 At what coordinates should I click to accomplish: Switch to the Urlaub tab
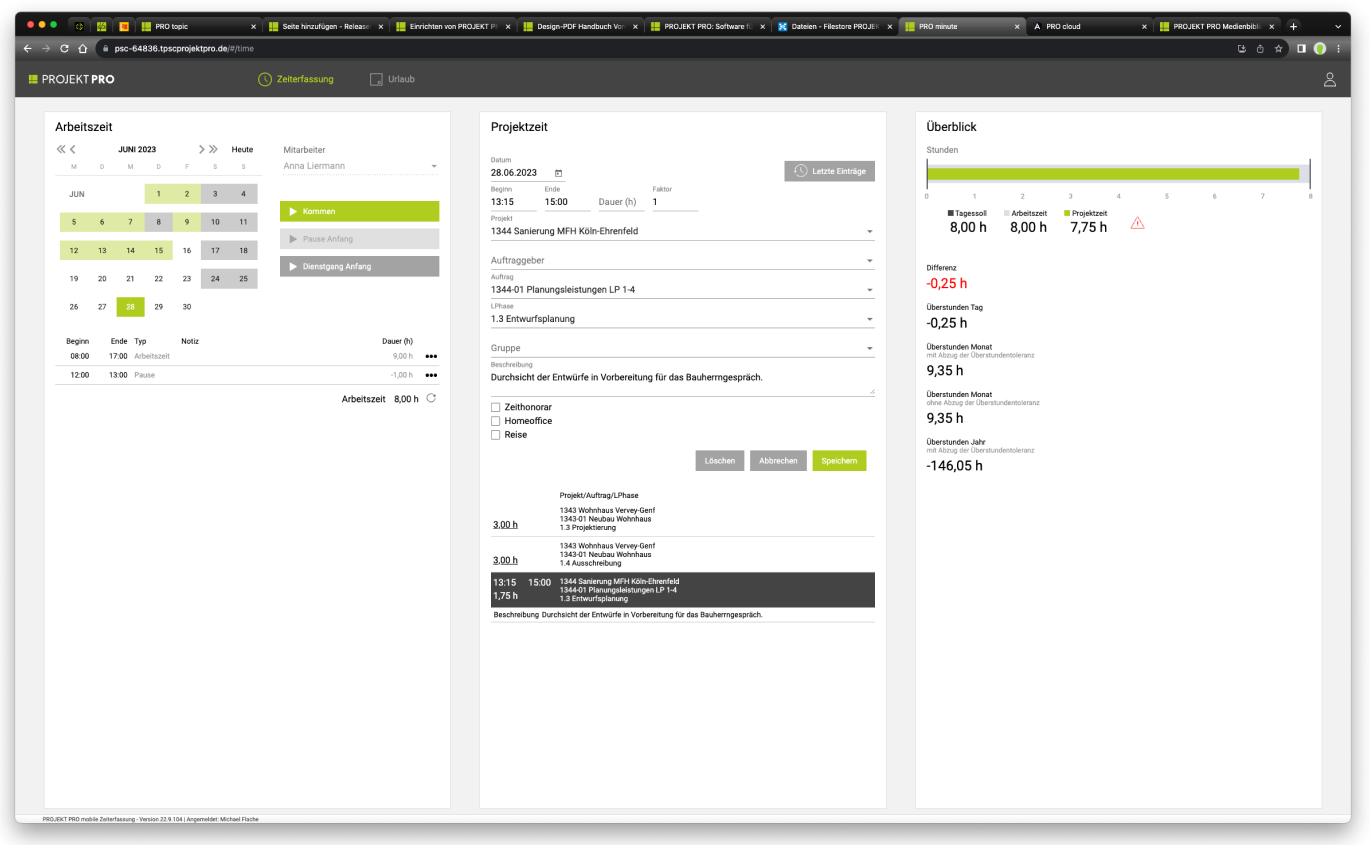click(392, 79)
